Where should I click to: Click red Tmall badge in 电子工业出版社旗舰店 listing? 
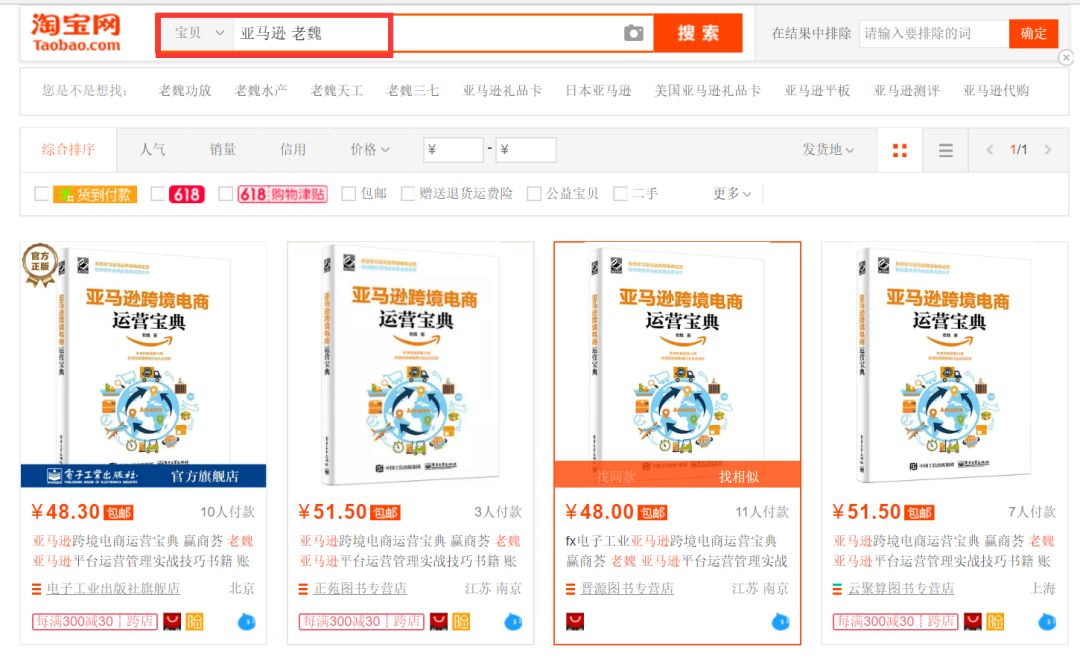pos(172,622)
